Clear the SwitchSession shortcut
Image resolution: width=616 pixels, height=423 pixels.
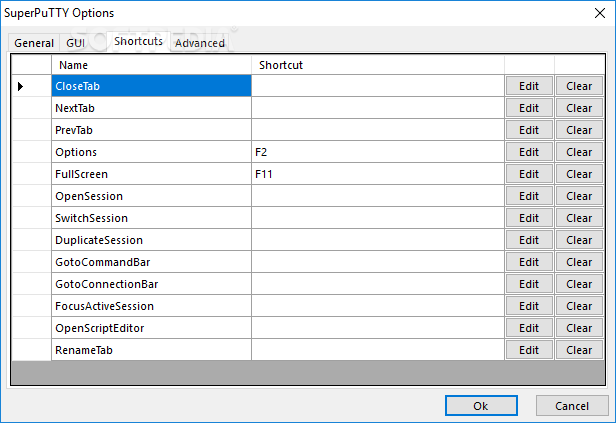[579, 218]
